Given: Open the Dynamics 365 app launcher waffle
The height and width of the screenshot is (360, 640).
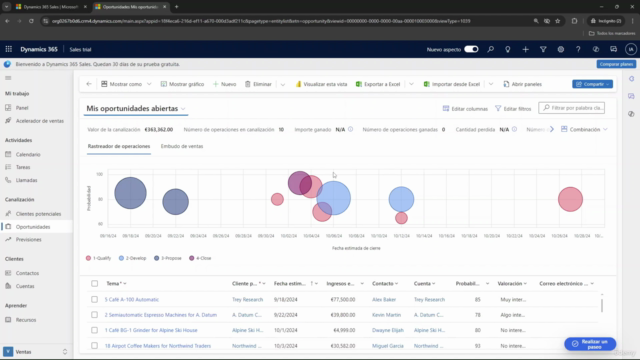Looking at the screenshot, I should 9,49.
